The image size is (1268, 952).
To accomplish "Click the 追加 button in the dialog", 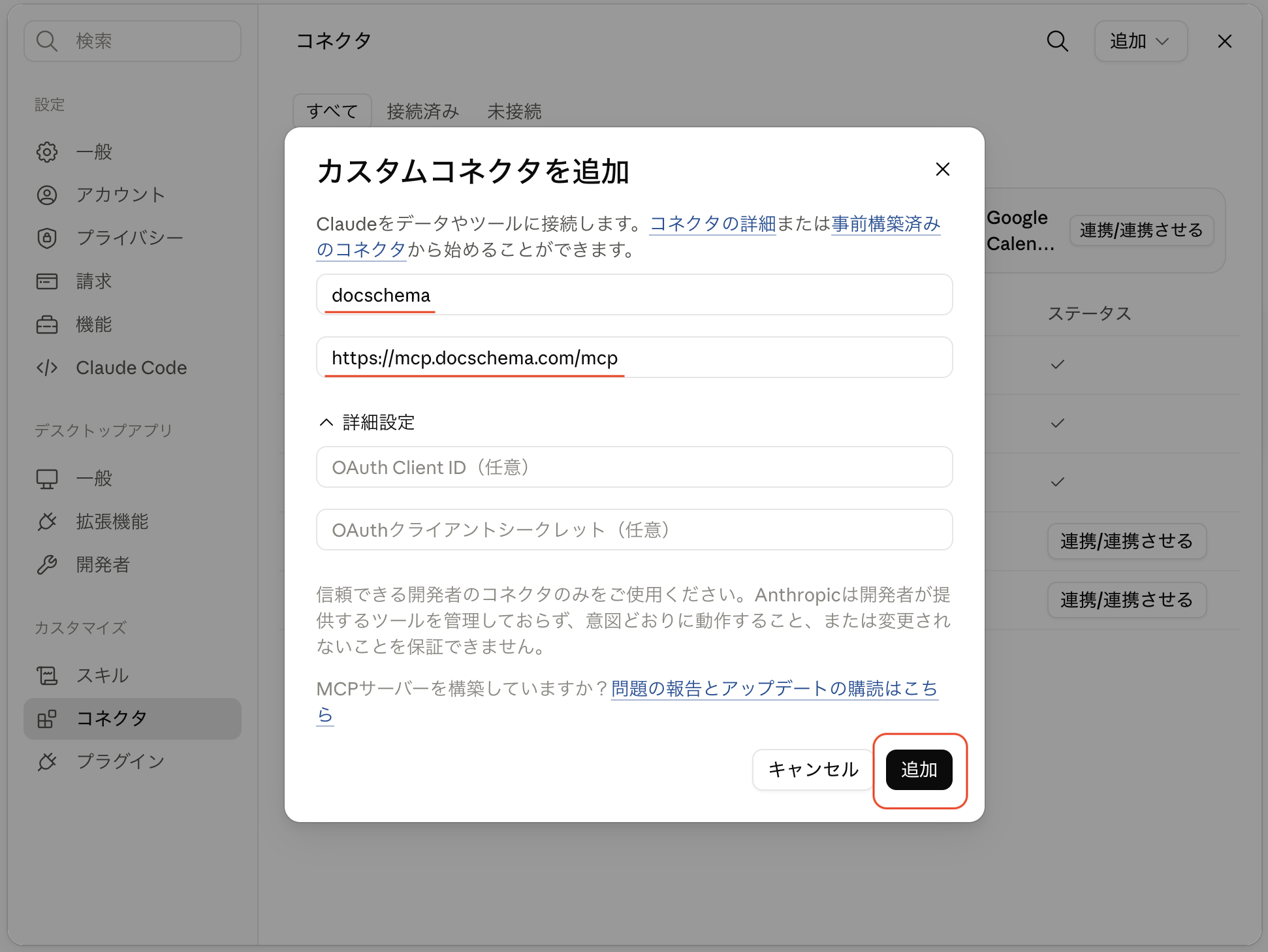I will [x=919, y=770].
